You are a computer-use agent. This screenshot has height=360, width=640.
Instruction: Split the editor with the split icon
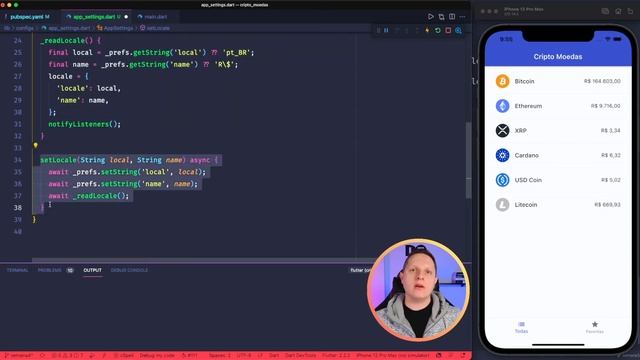(452, 17)
